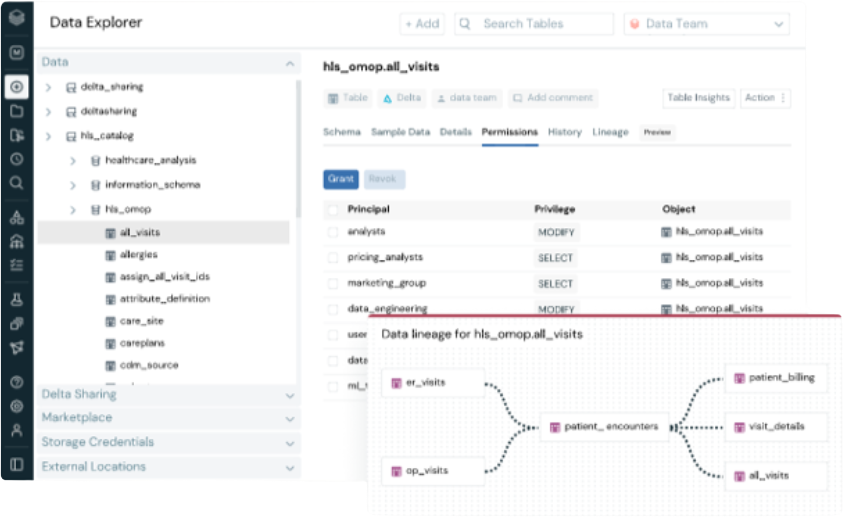Select the patient_encounters lineage node
The height and width of the screenshot is (517, 843).
(604, 427)
